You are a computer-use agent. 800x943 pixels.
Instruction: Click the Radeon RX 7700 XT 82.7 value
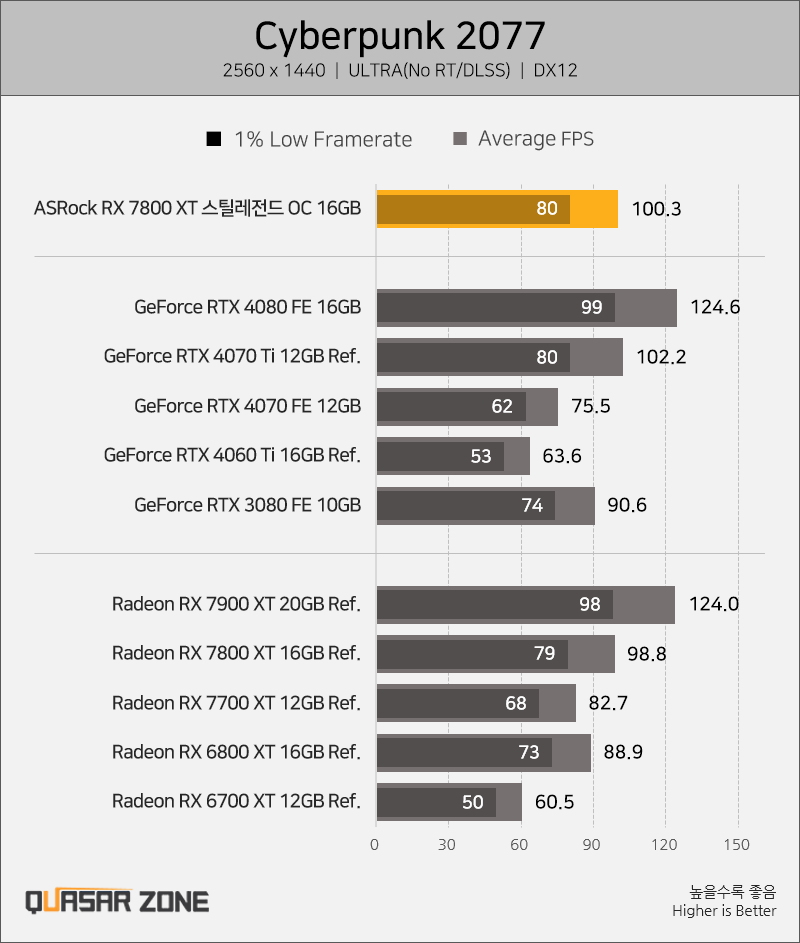608,703
